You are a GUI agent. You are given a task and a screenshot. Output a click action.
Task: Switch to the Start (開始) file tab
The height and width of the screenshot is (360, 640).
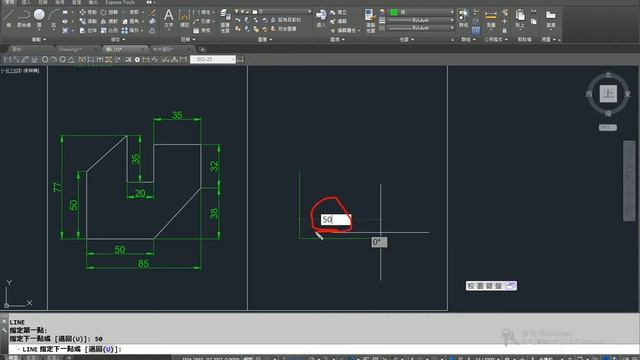click(17, 49)
